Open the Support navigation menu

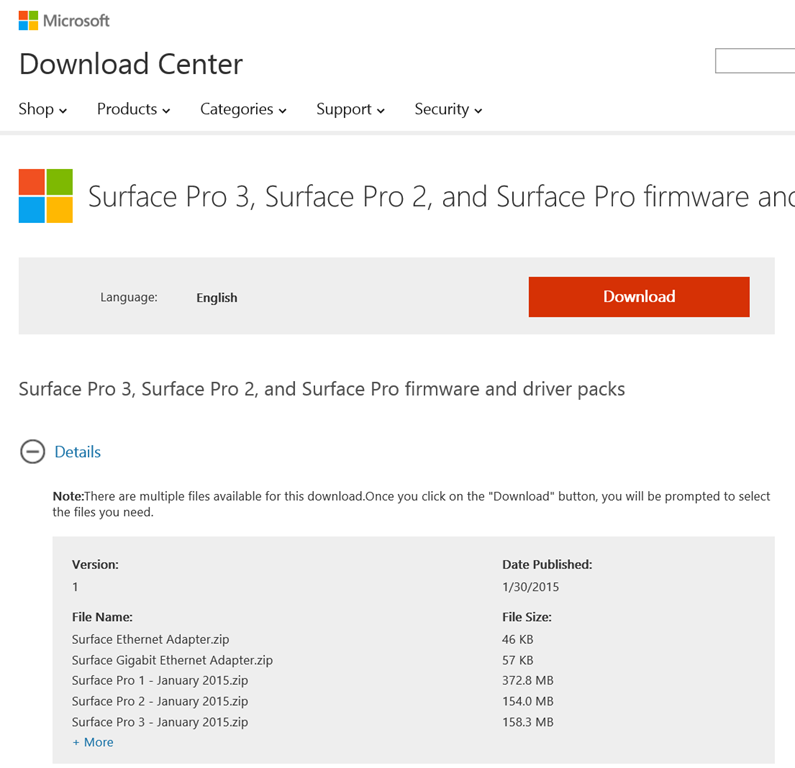tap(349, 109)
